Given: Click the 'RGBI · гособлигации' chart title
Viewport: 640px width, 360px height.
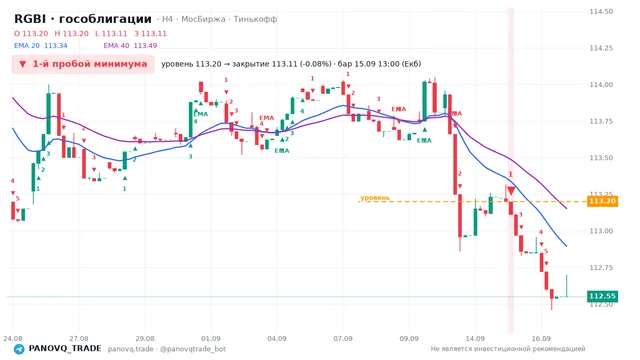Looking at the screenshot, I should (x=83, y=19).
